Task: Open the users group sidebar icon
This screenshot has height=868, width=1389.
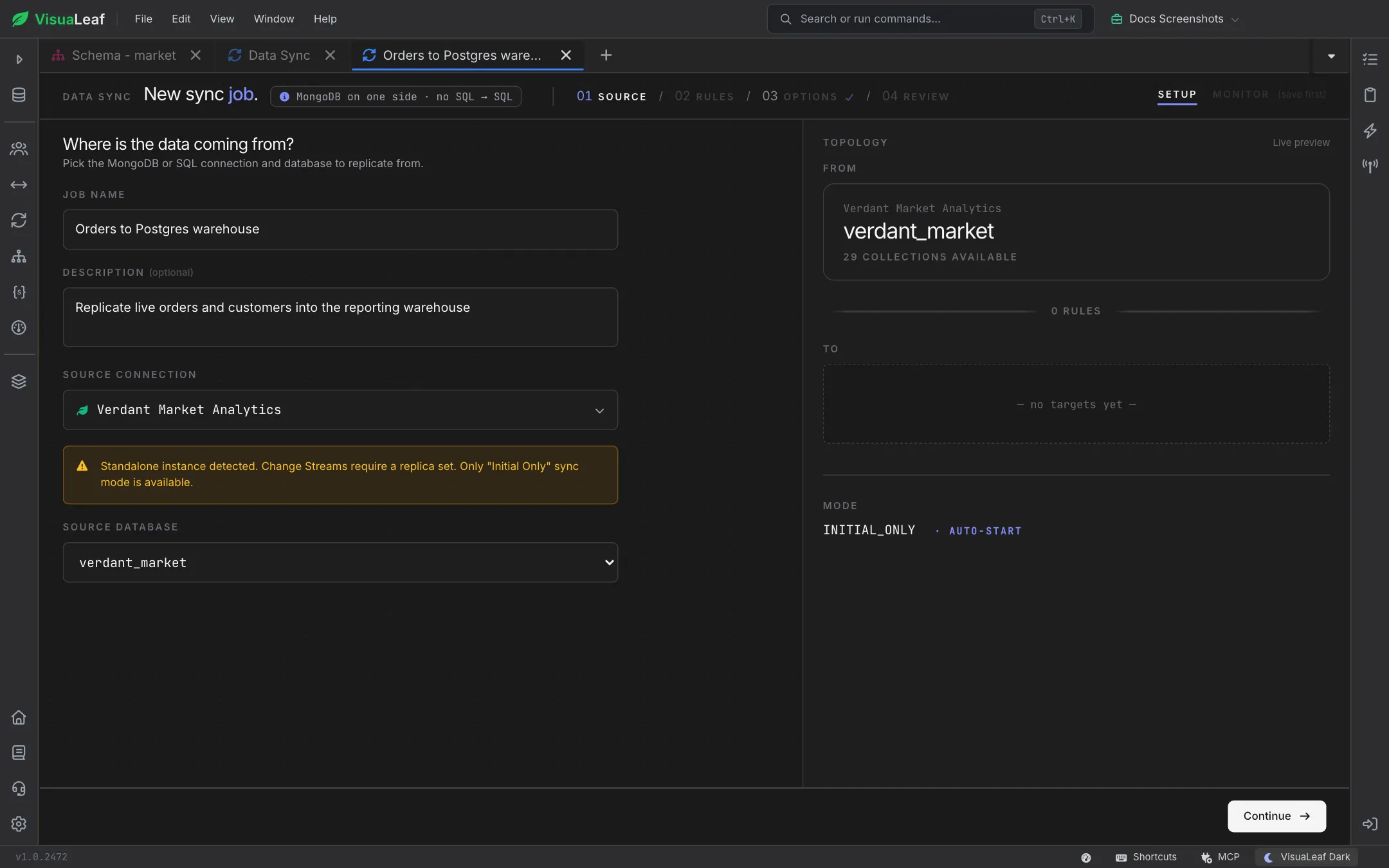Action: coord(19,149)
